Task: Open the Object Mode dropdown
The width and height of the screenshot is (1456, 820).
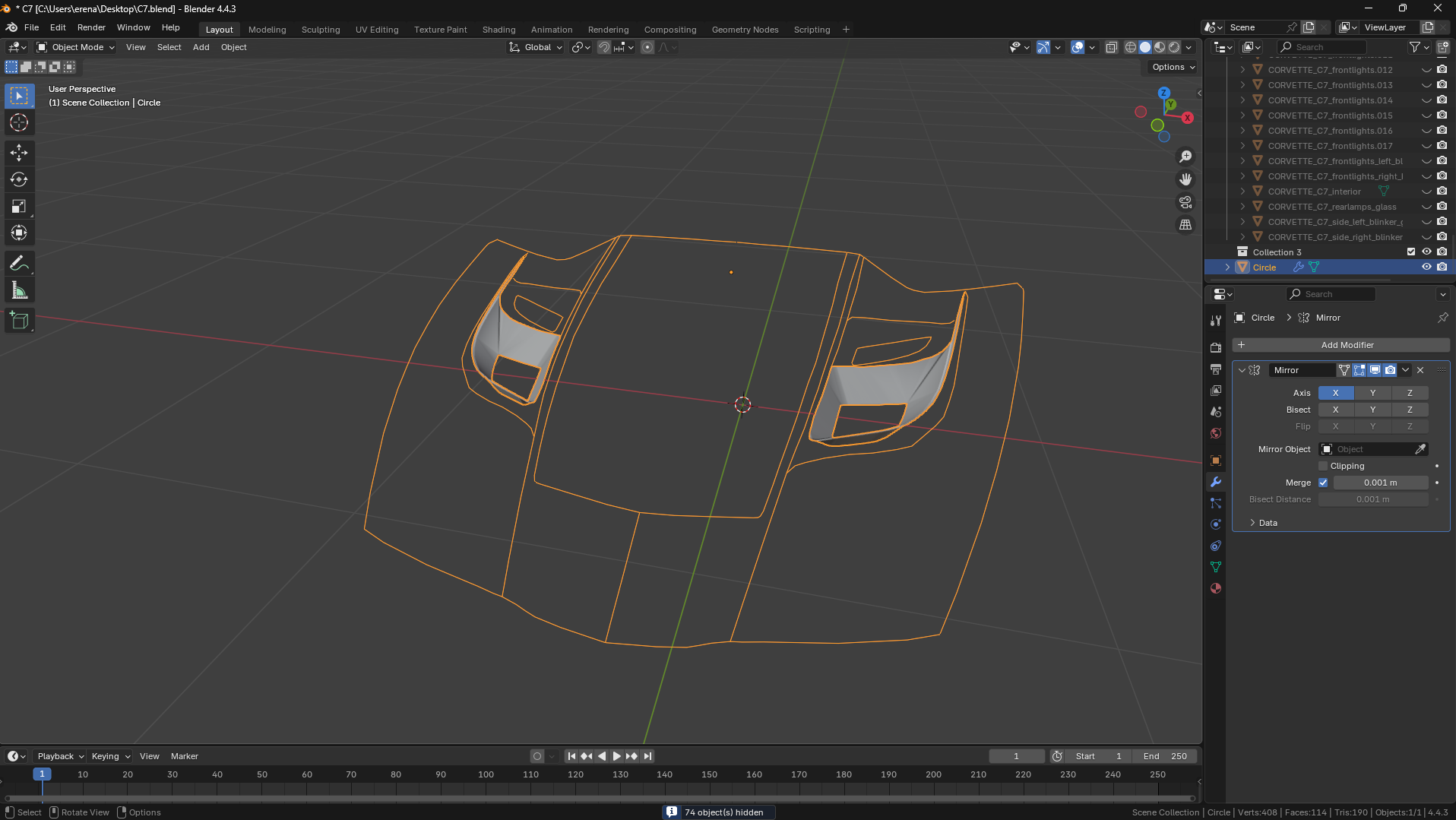Action: [x=76, y=47]
